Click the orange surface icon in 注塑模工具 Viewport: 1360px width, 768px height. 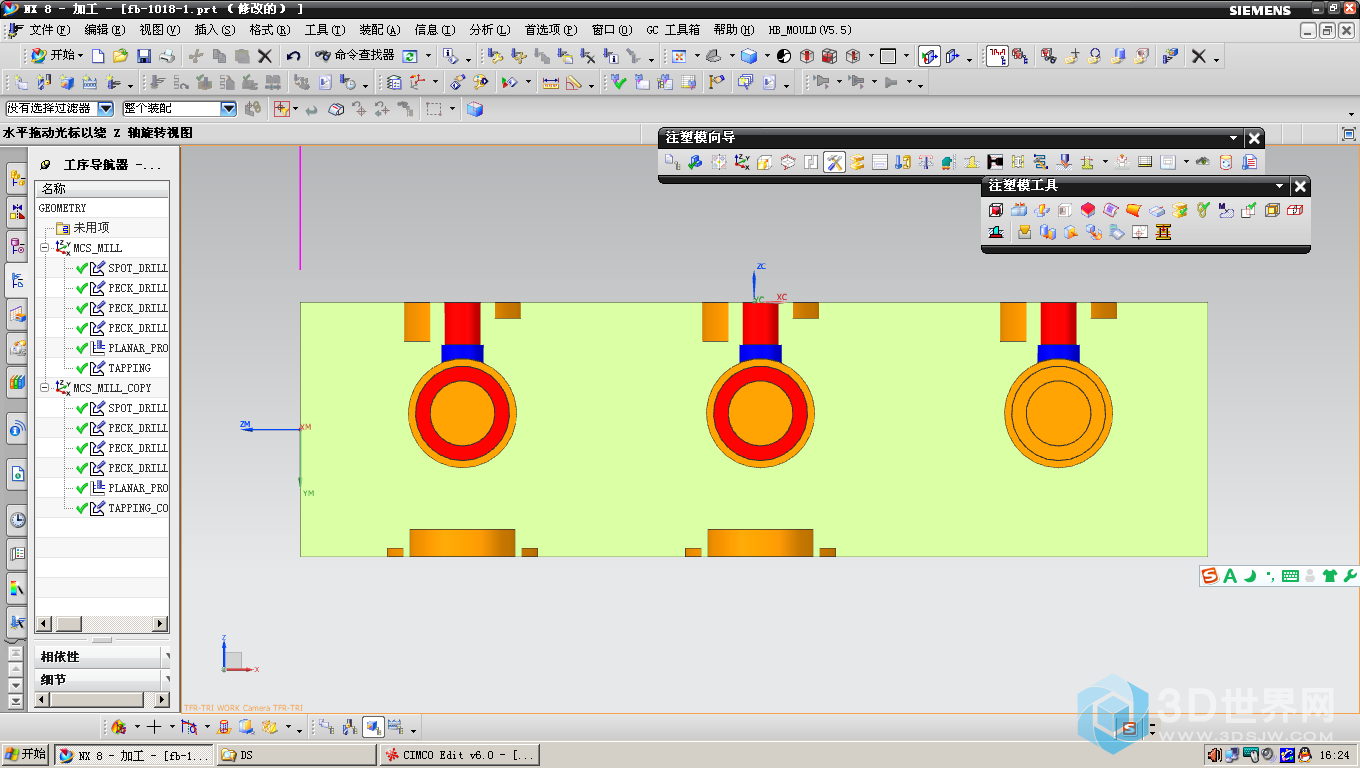coord(1134,210)
